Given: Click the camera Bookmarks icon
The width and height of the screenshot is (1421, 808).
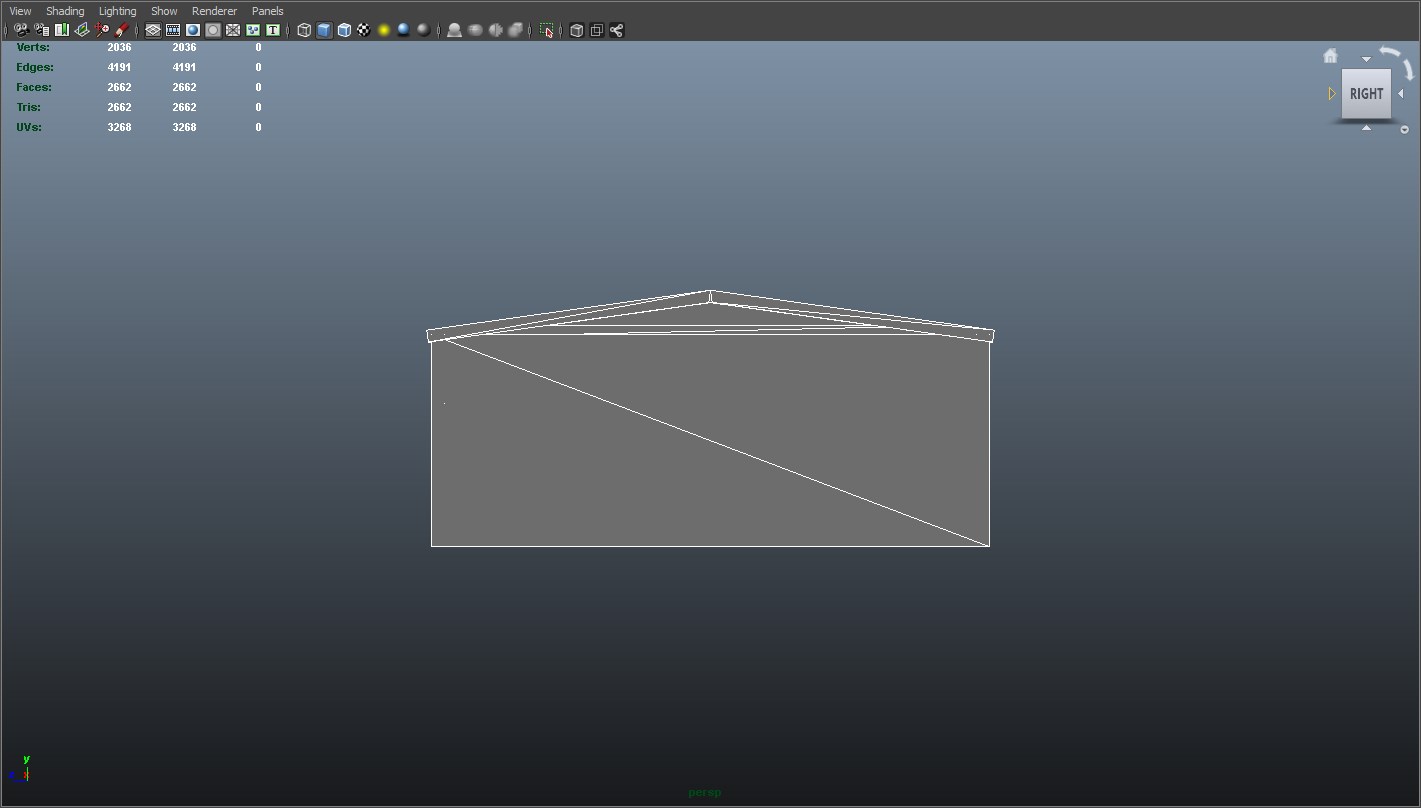Looking at the screenshot, I should pos(62,30).
